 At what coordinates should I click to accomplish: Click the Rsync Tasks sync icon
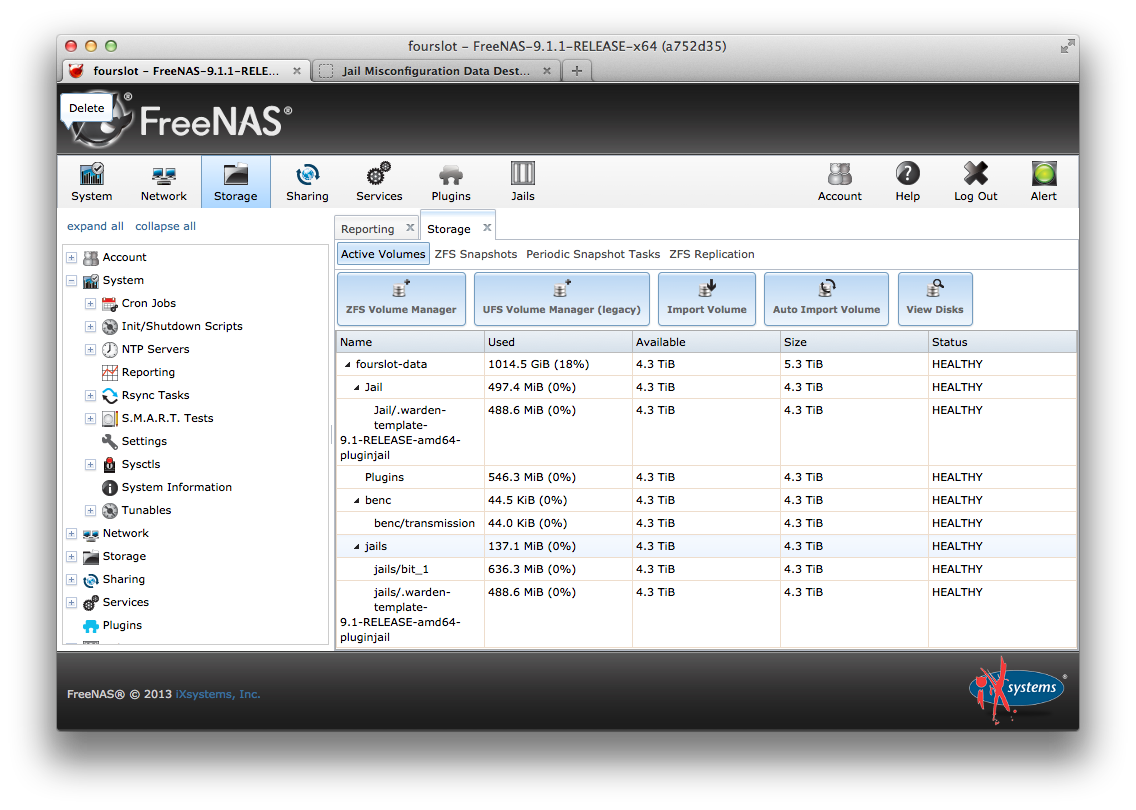pyautogui.click(x=109, y=396)
